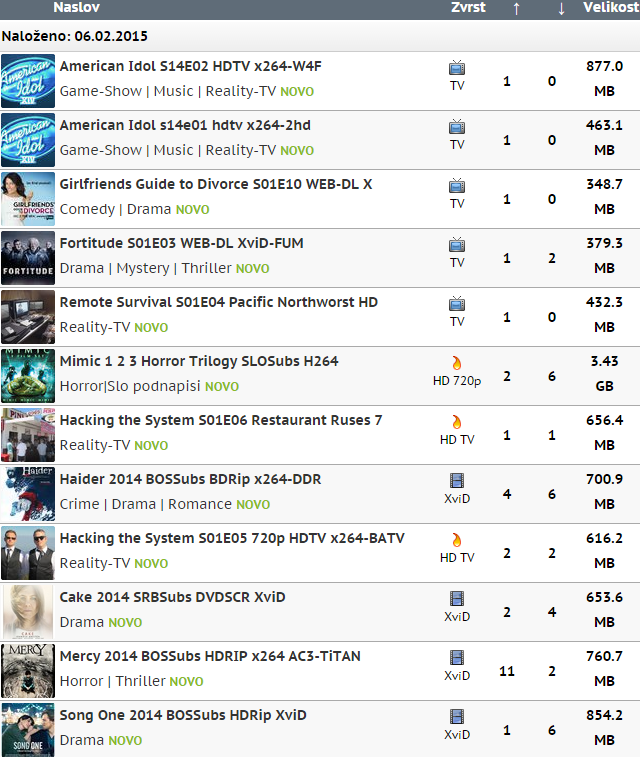Click 'Naloženo: 06.02.2015' date heading
640x757 pixels.
point(74,36)
